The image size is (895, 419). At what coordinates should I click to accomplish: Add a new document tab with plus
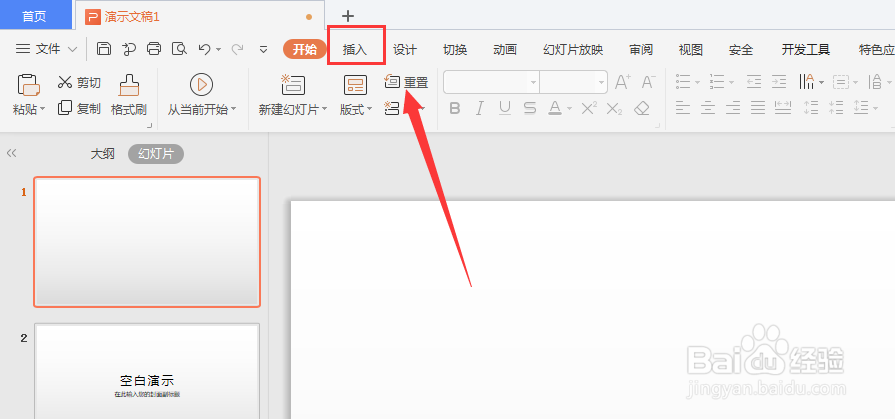348,16
